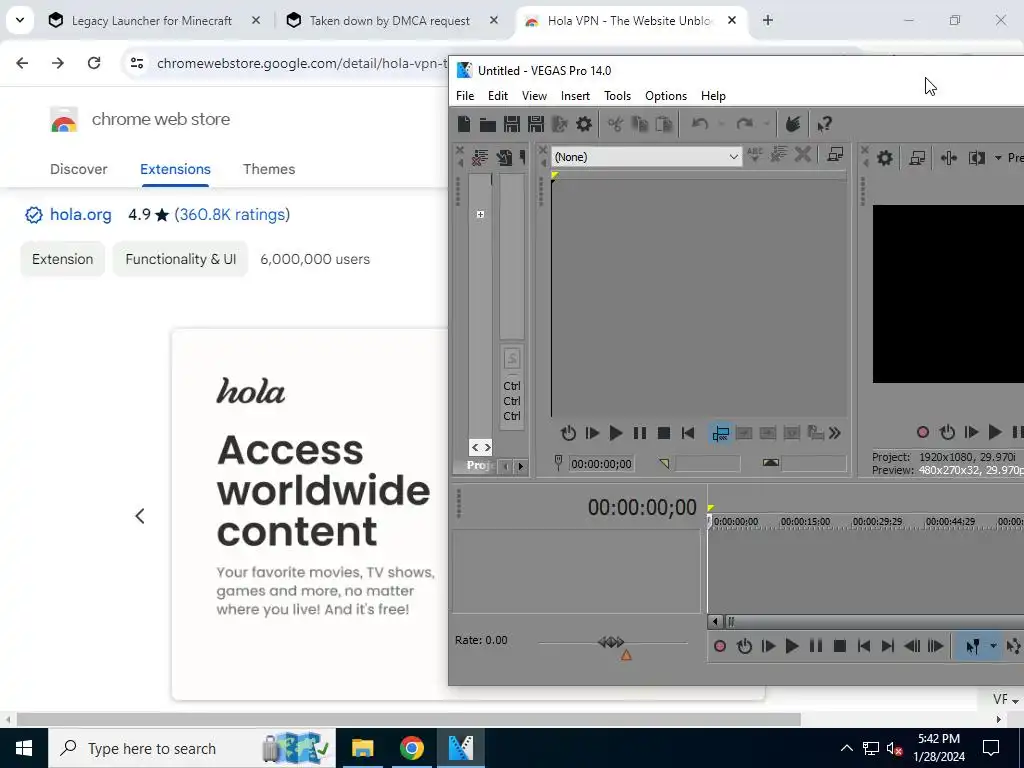
Task: Open Video Preview properties gear icon
Action: click(x=885, y=157)
